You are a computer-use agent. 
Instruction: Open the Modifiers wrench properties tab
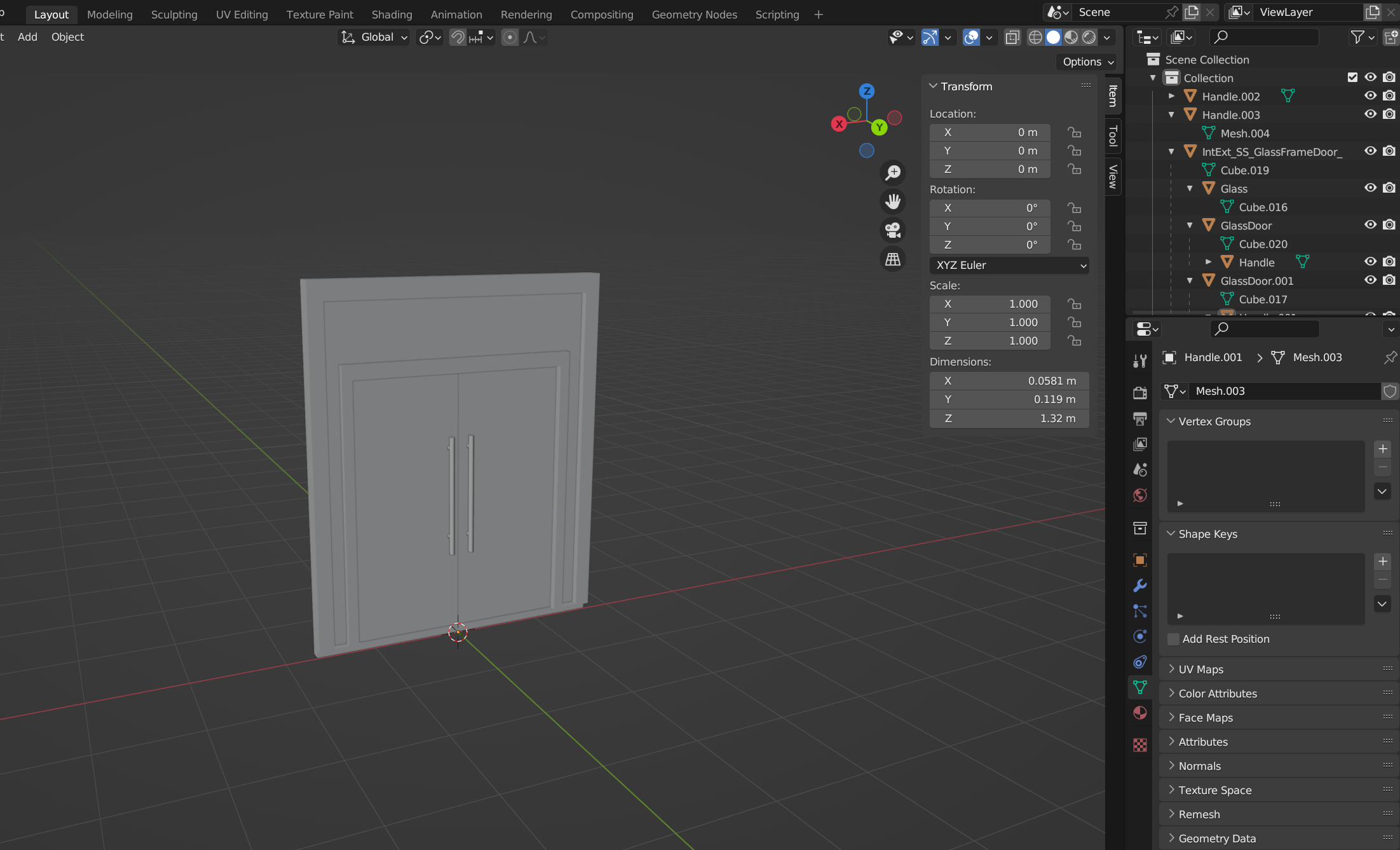pos(1140,586)
